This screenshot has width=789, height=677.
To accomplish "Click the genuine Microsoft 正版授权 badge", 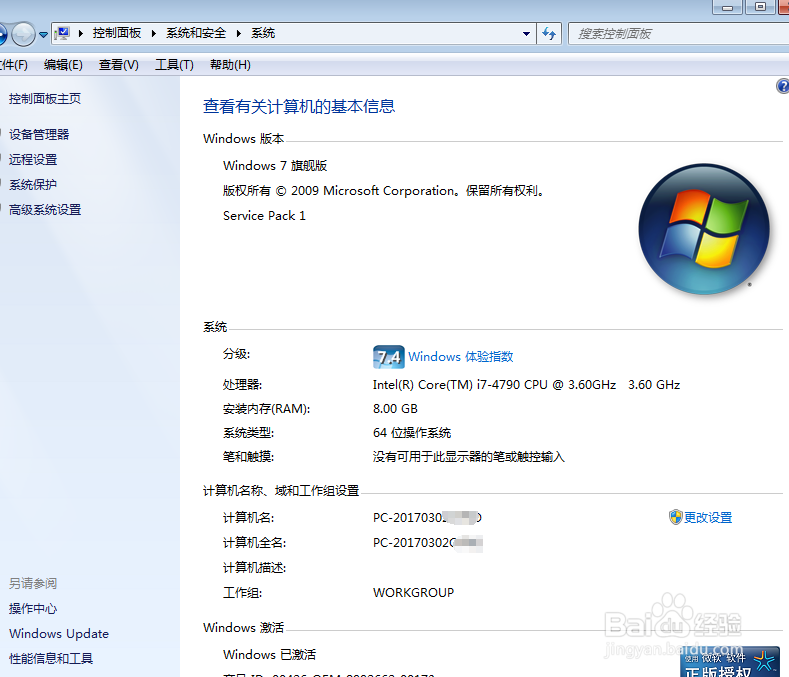I will pos(730,662).
